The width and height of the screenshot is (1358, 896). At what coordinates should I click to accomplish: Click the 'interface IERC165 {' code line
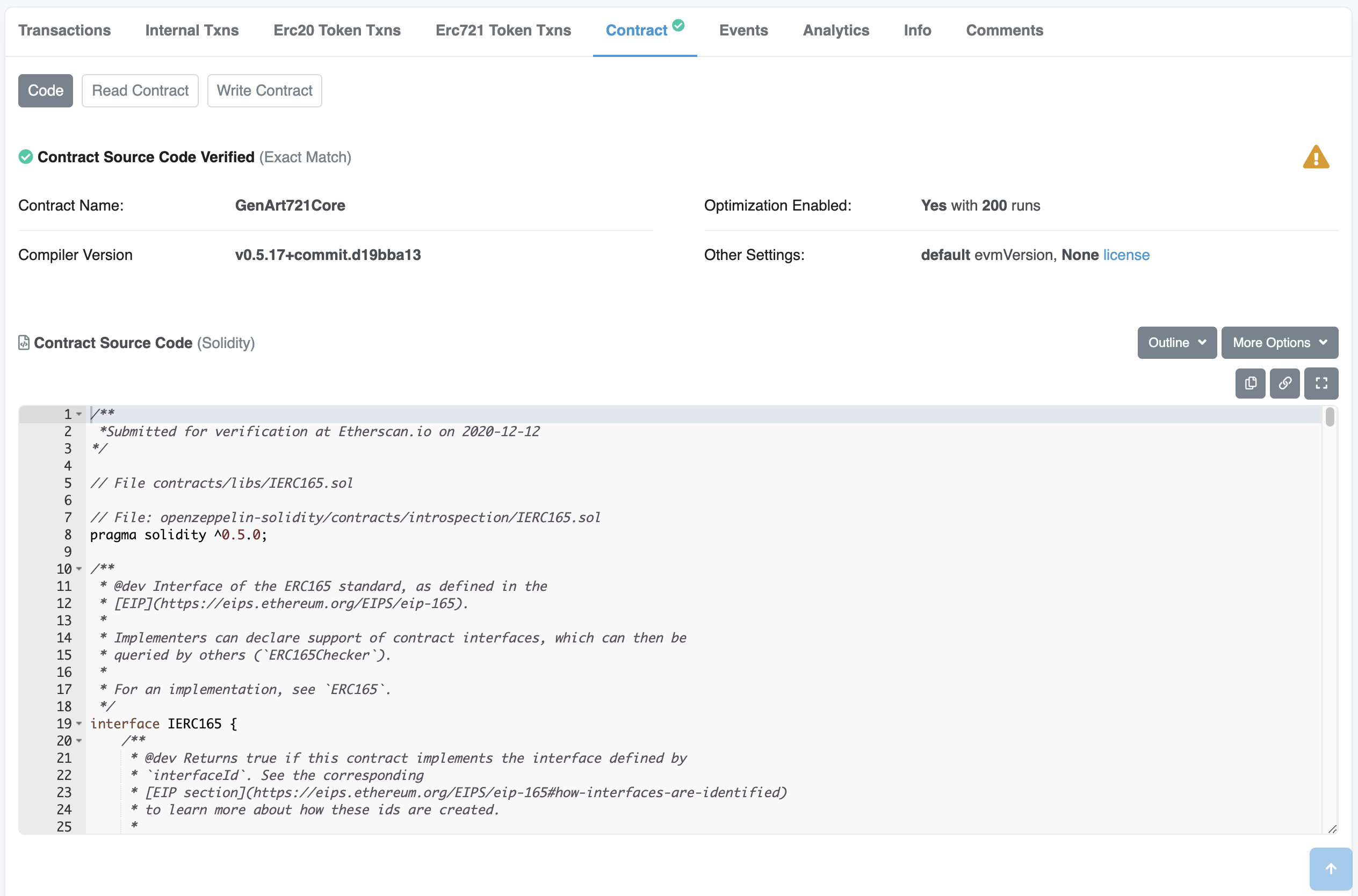(x=163, y=724)
